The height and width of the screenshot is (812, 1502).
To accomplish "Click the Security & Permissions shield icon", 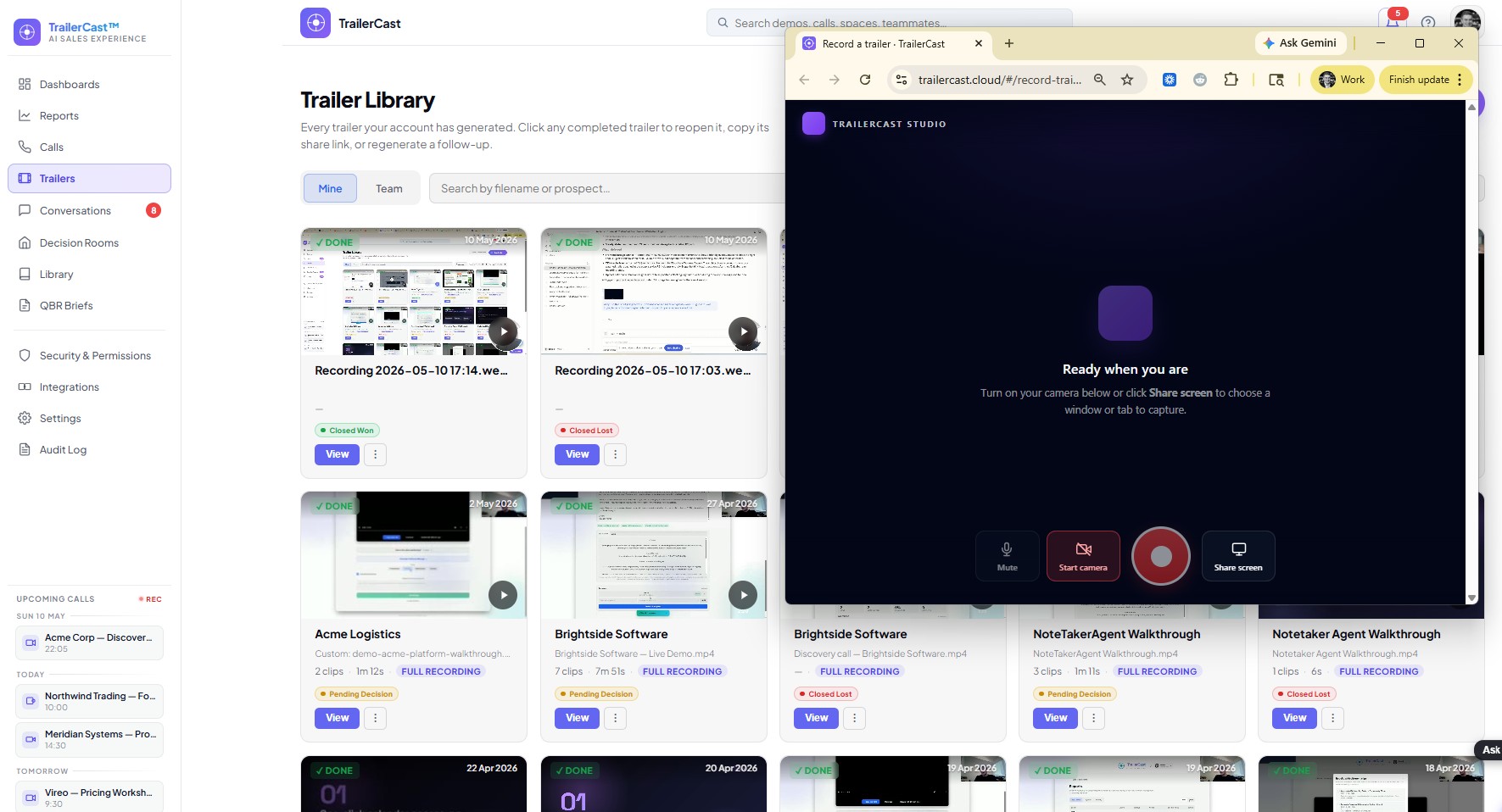I will (25, 355).
